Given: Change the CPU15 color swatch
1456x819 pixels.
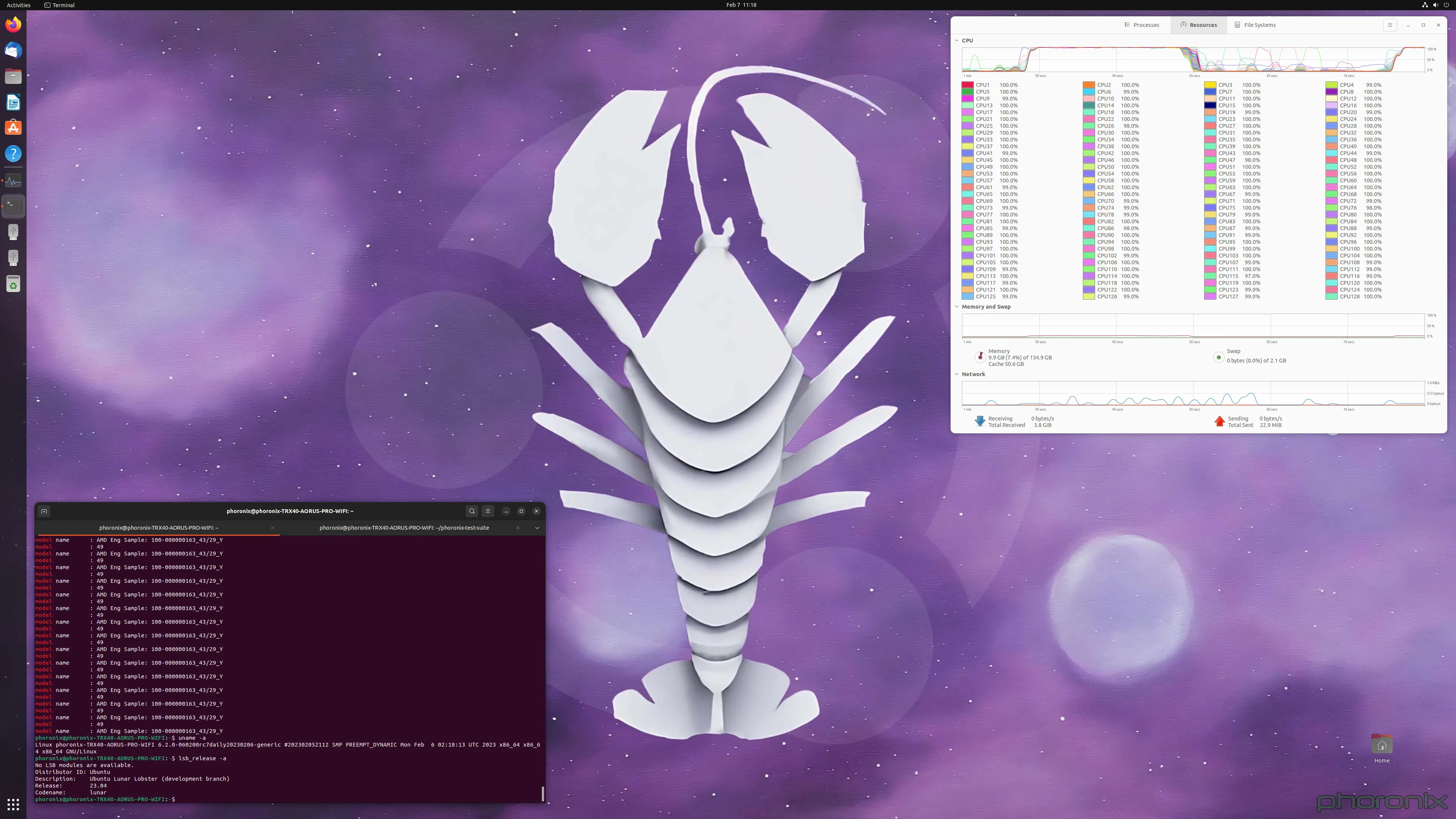Looking at the screenshot, I should [x=1210, y=106].
